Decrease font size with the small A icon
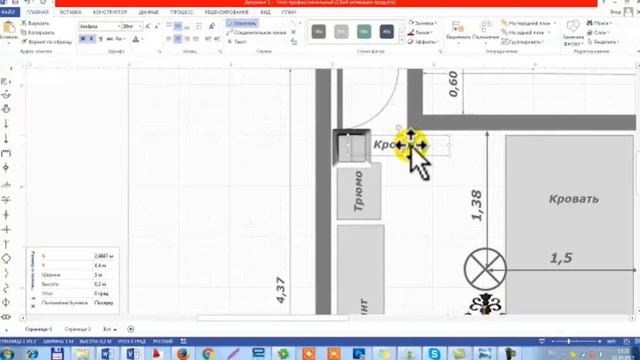The height and width of the screenshot is (360, 640). pos(157,27)
